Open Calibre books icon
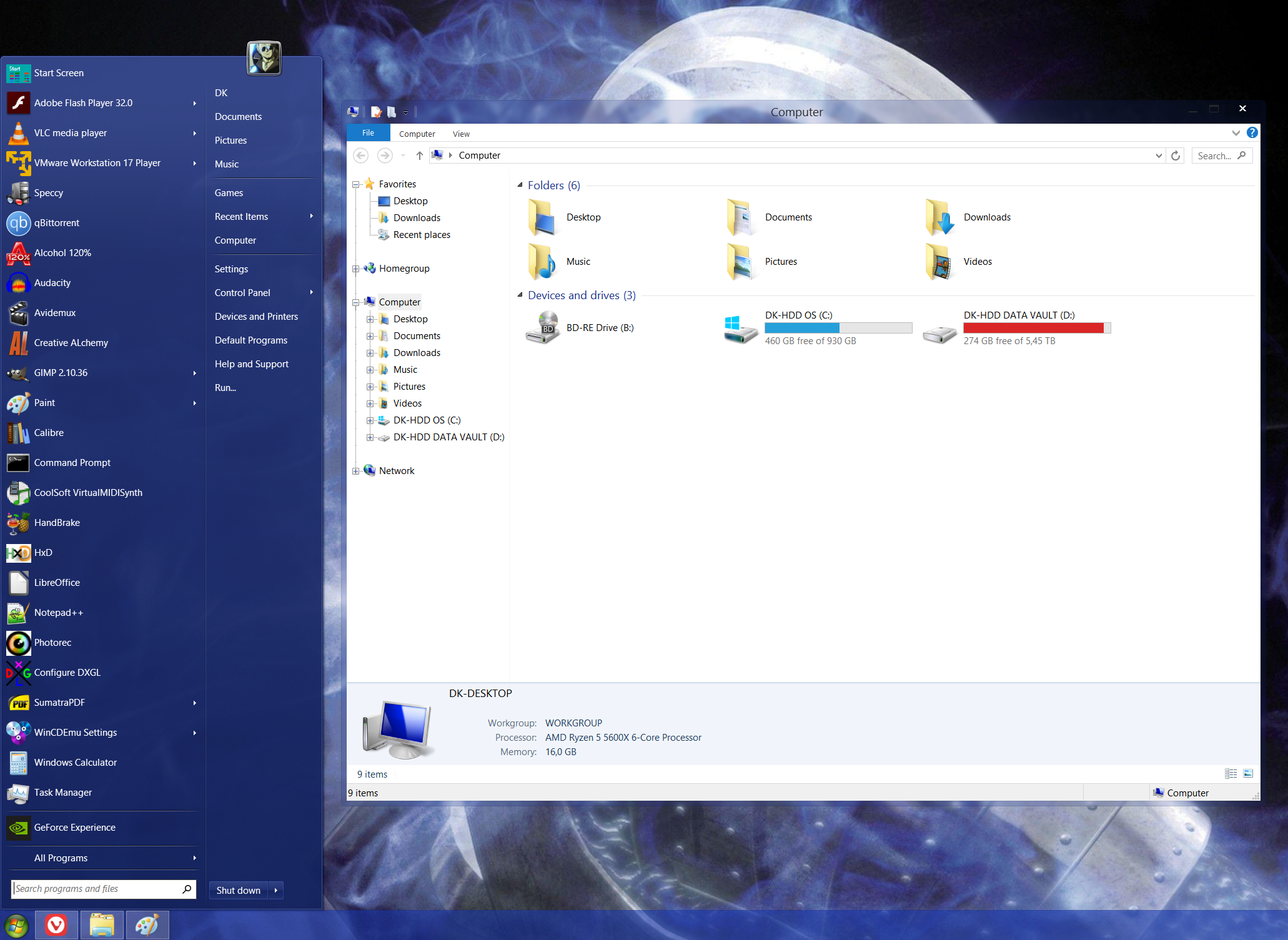 18,433
